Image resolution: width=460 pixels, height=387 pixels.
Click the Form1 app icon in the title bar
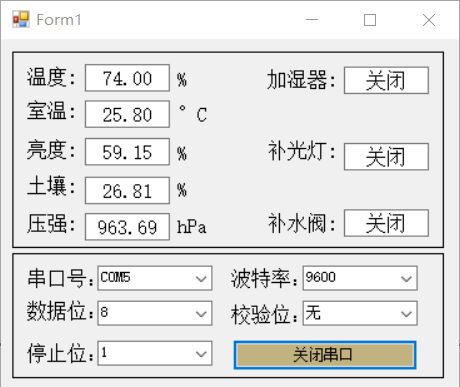tap(21, 19)
